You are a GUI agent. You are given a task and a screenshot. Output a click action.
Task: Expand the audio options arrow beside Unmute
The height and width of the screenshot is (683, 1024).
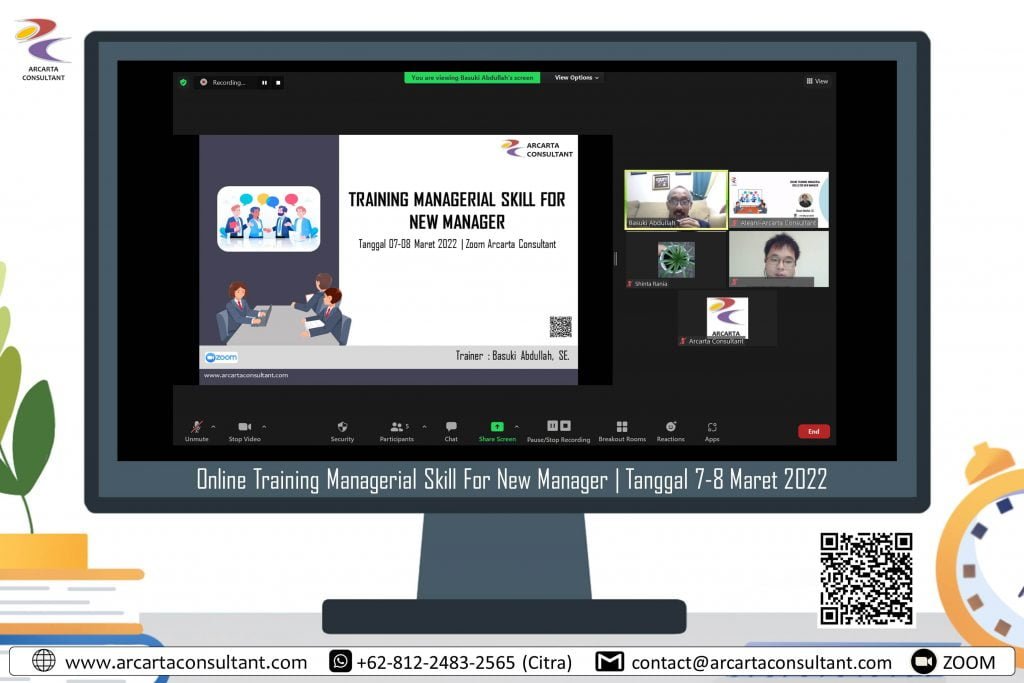(x=213, y=426)
